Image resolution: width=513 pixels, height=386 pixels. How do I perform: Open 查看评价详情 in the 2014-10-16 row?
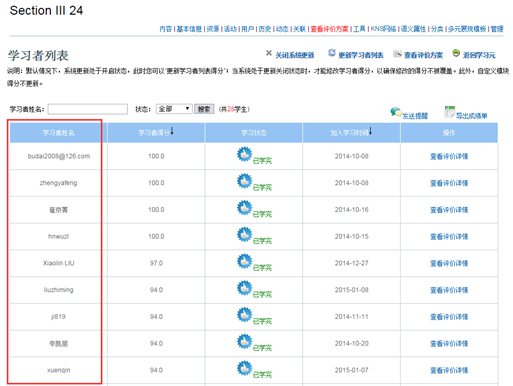(x=449, y=210)
